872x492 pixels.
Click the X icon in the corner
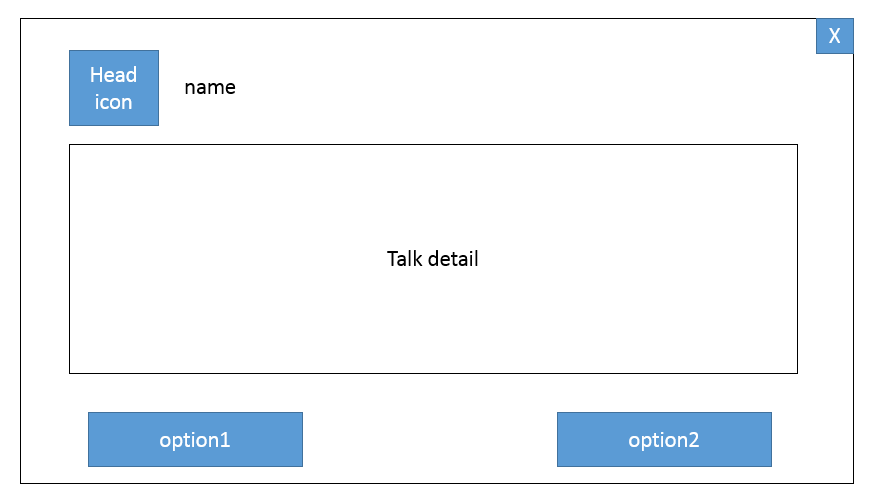[x=835, y=36]
